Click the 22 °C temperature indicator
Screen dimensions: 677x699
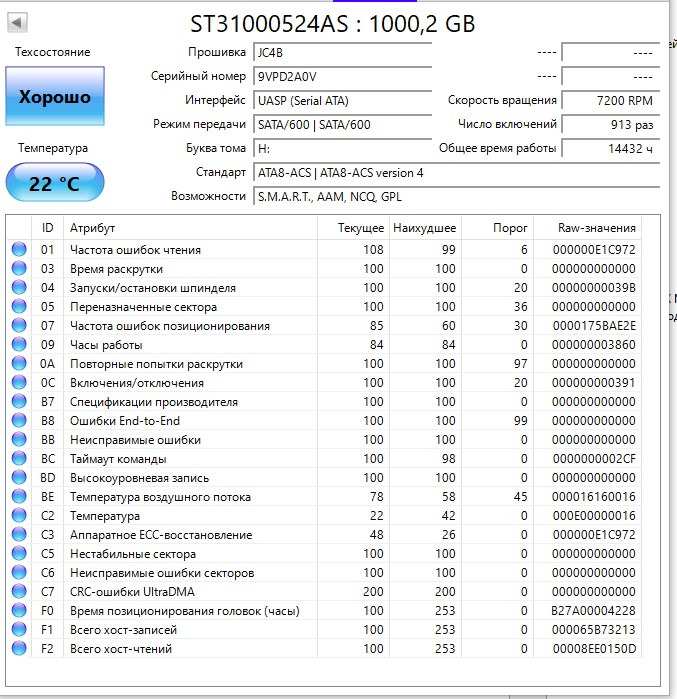(x=54, y=184)
